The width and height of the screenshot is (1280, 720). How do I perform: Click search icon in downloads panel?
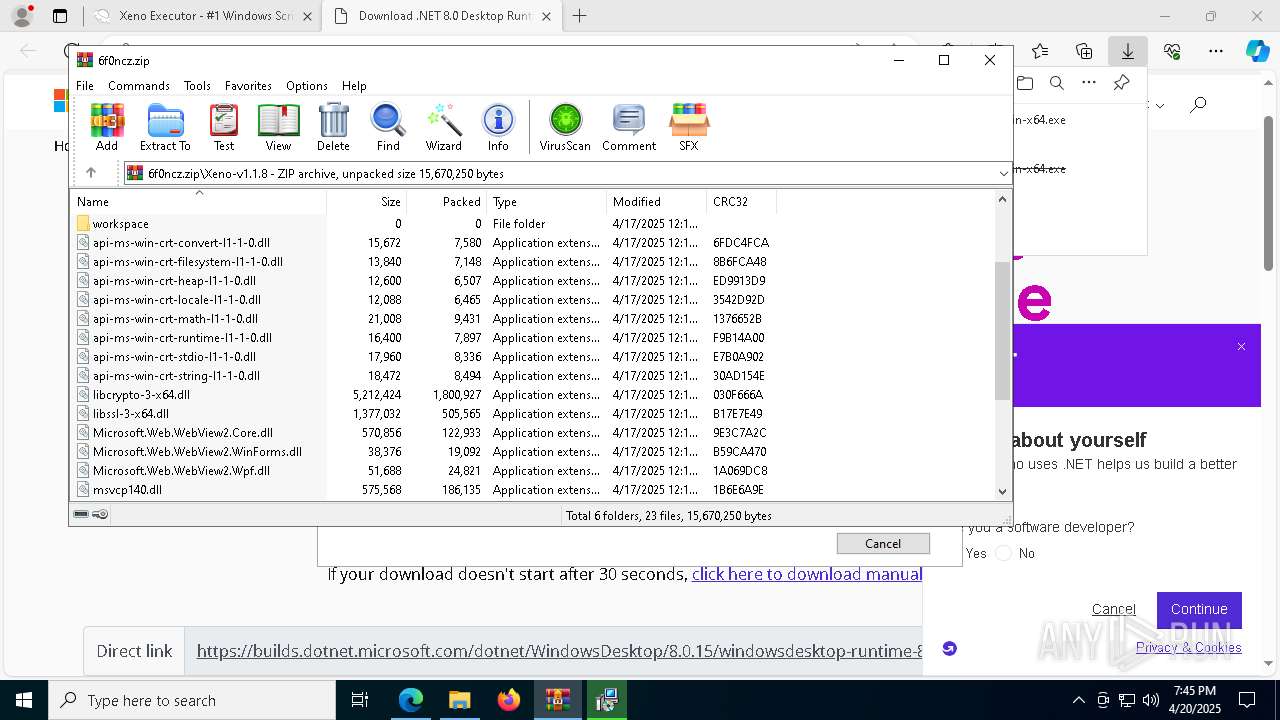(1057, 83)
